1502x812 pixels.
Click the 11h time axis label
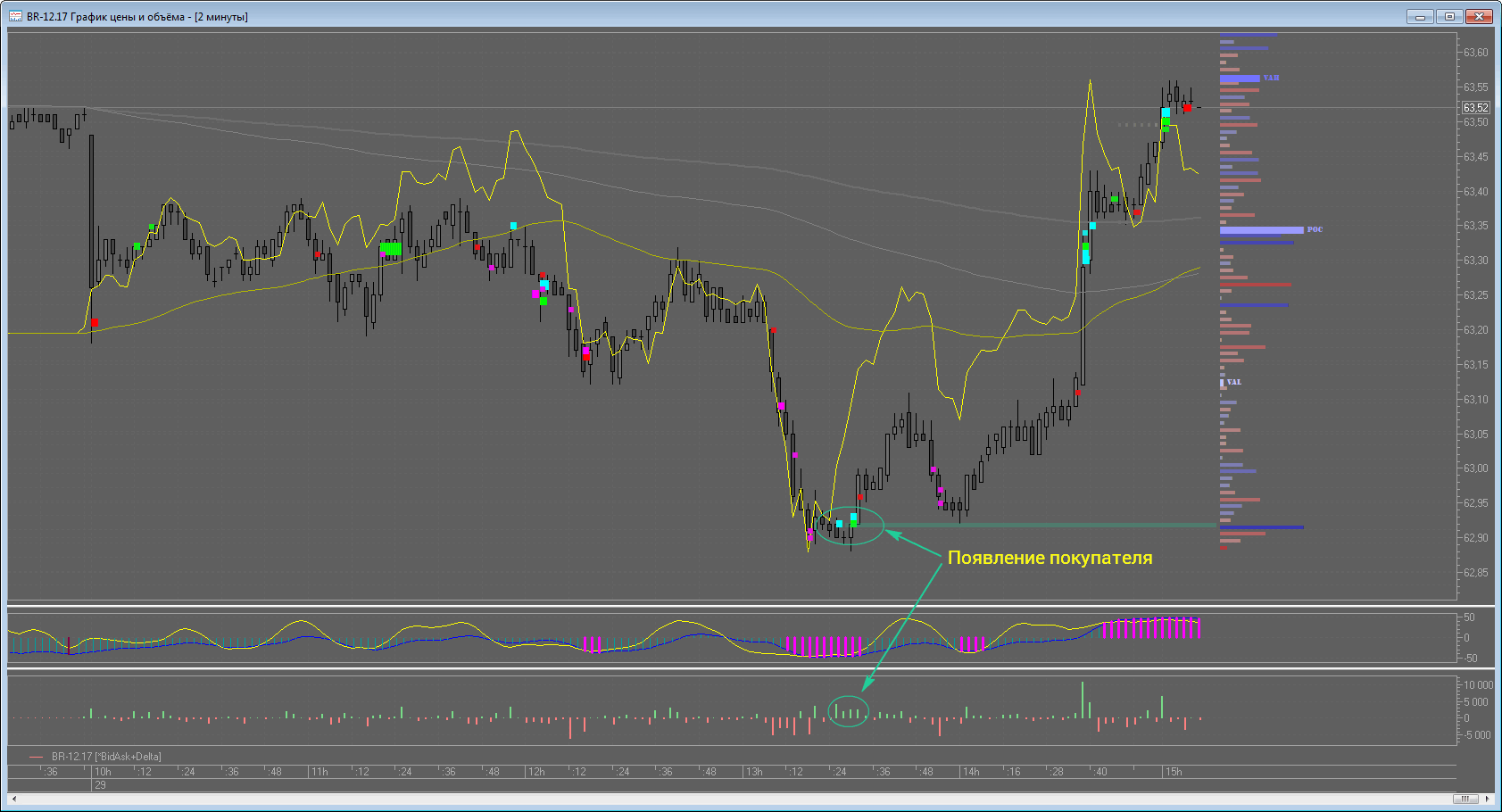point(319,772)
